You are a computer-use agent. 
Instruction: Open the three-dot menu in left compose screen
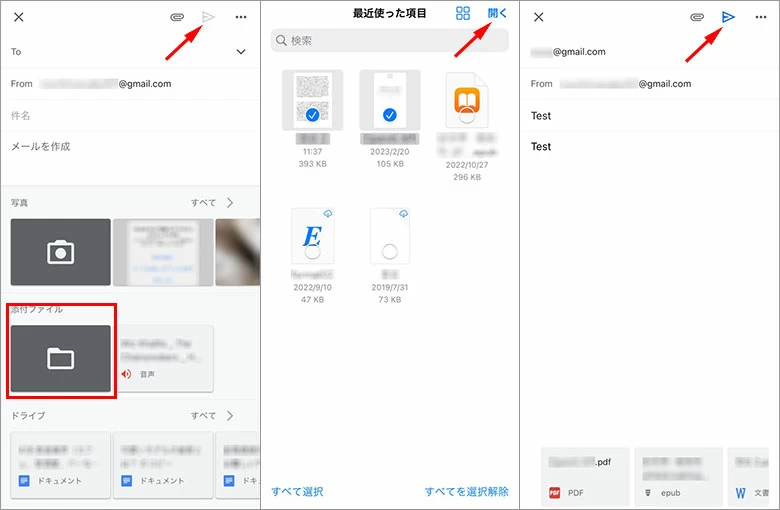tap(240, 17)
